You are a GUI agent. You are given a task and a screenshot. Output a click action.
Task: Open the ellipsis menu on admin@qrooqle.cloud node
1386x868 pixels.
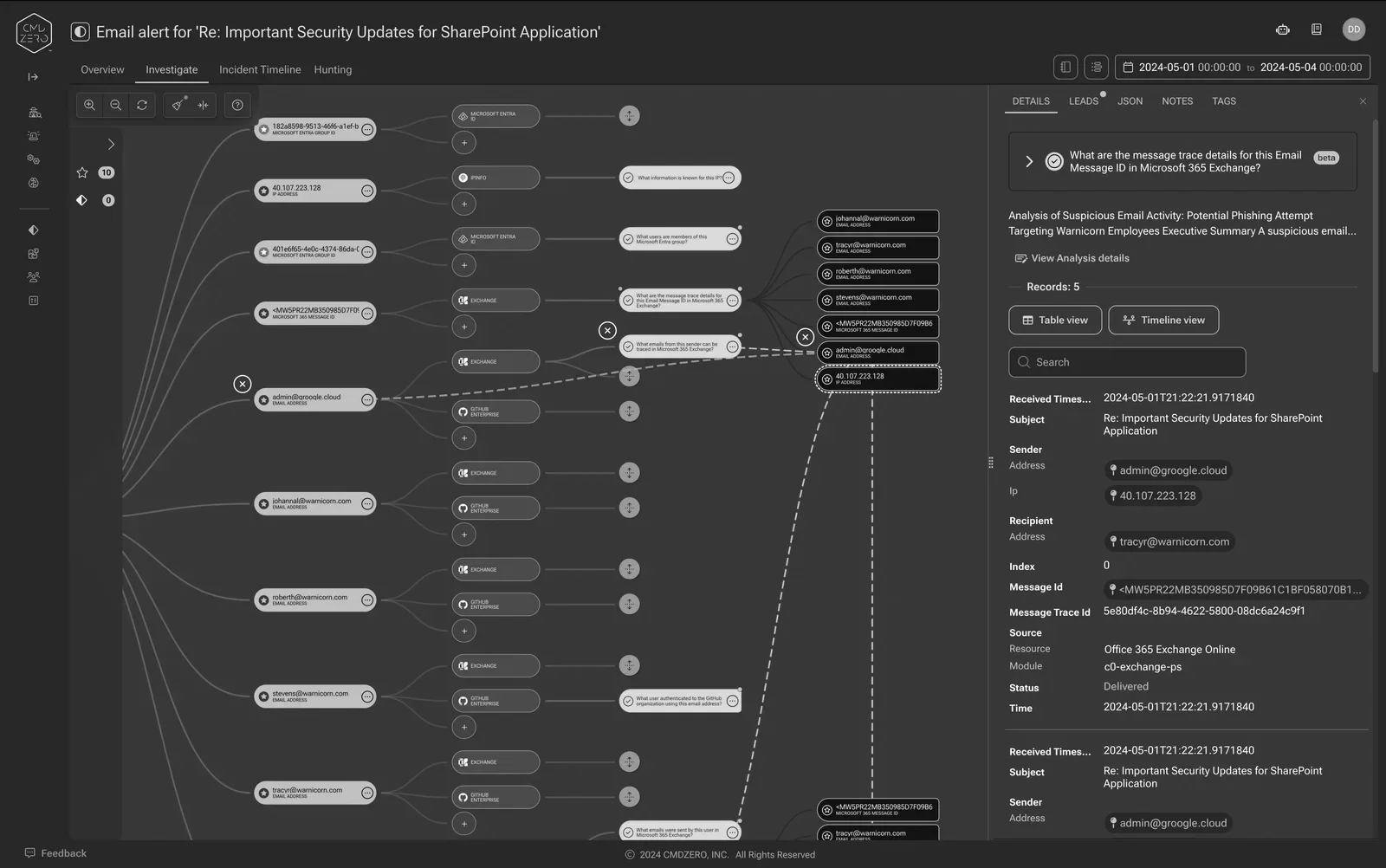(x=367, y=400)
